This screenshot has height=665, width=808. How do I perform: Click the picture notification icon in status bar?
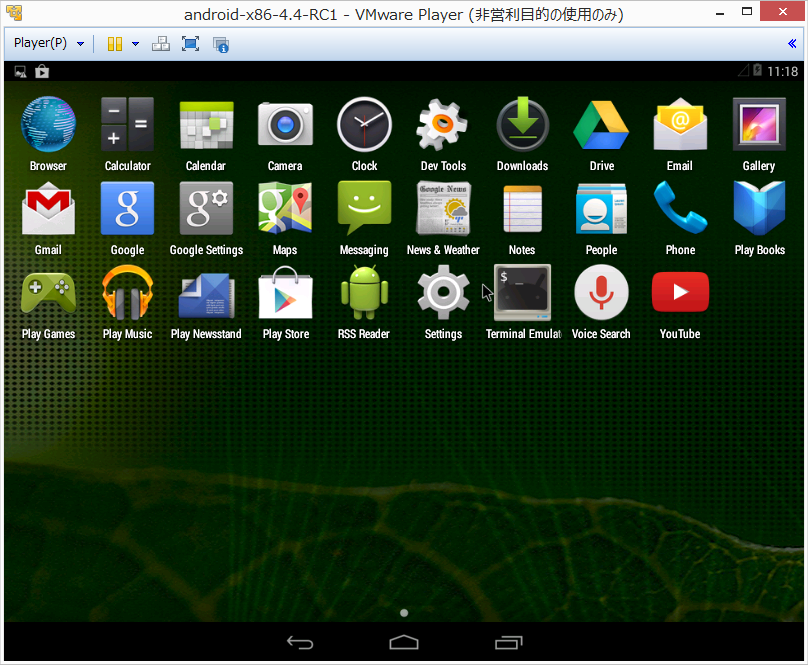[x=21, y=72]
